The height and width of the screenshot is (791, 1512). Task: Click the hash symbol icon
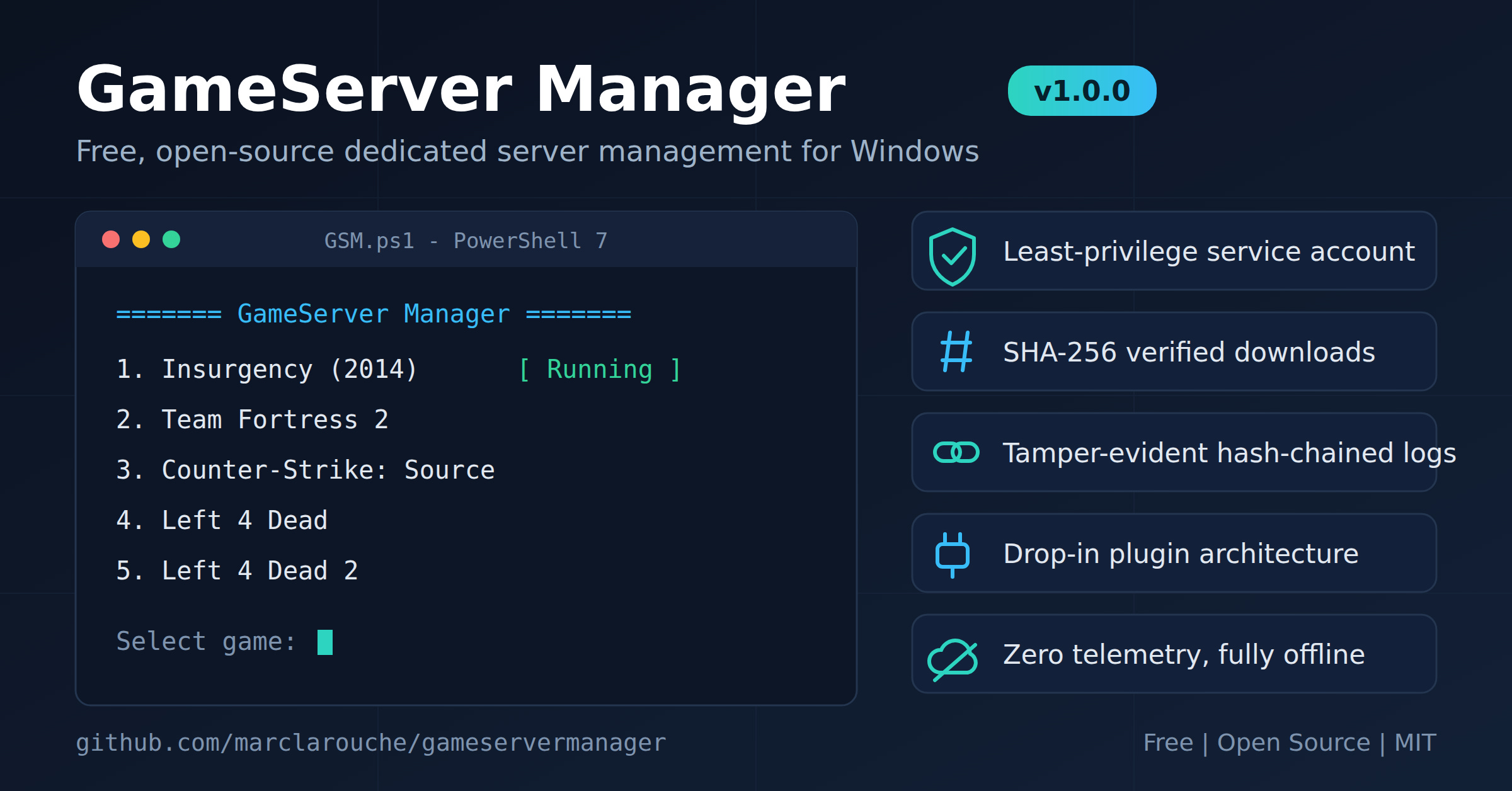coord(956,351)
